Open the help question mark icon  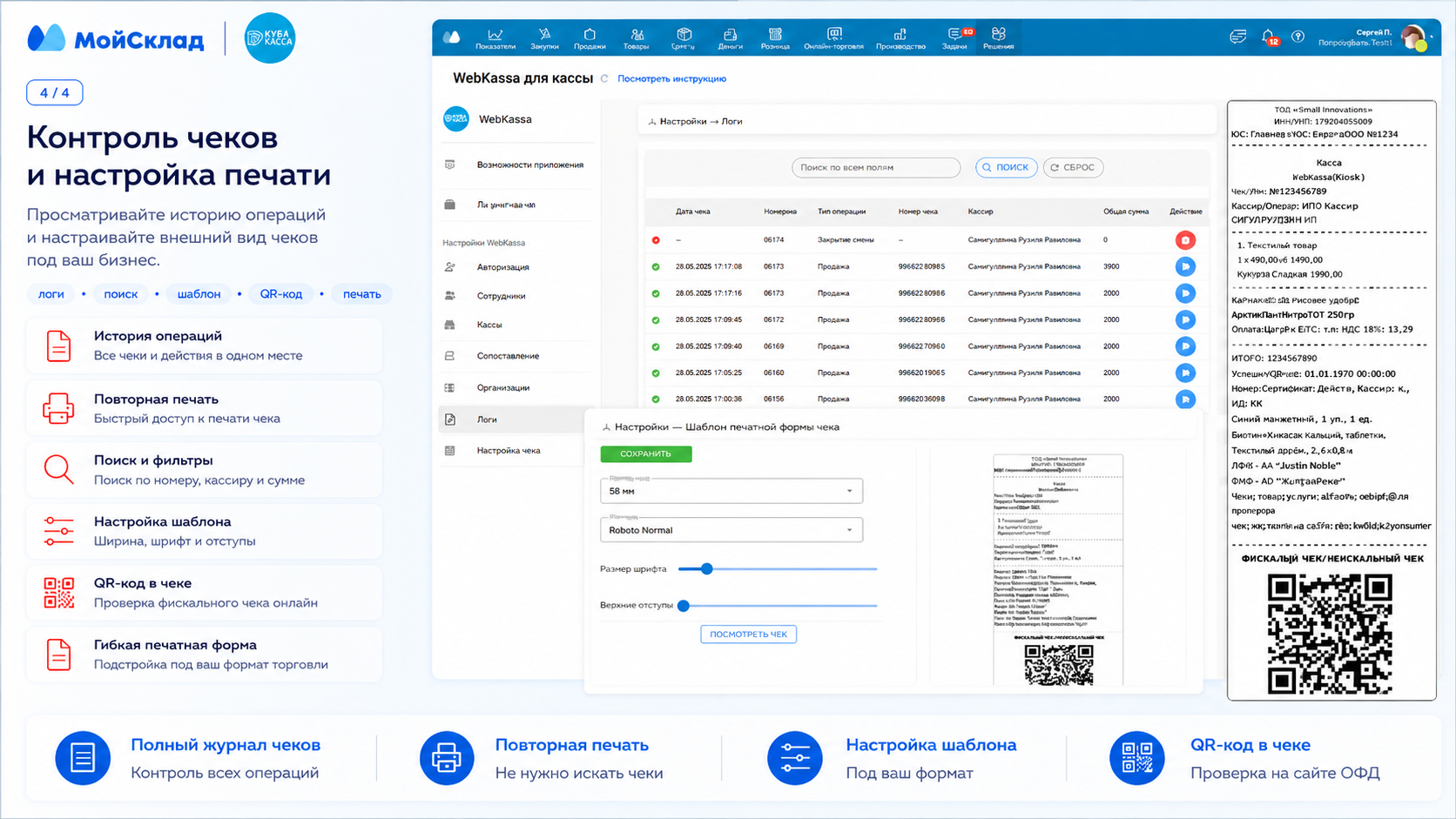[x=1298, y=37]
